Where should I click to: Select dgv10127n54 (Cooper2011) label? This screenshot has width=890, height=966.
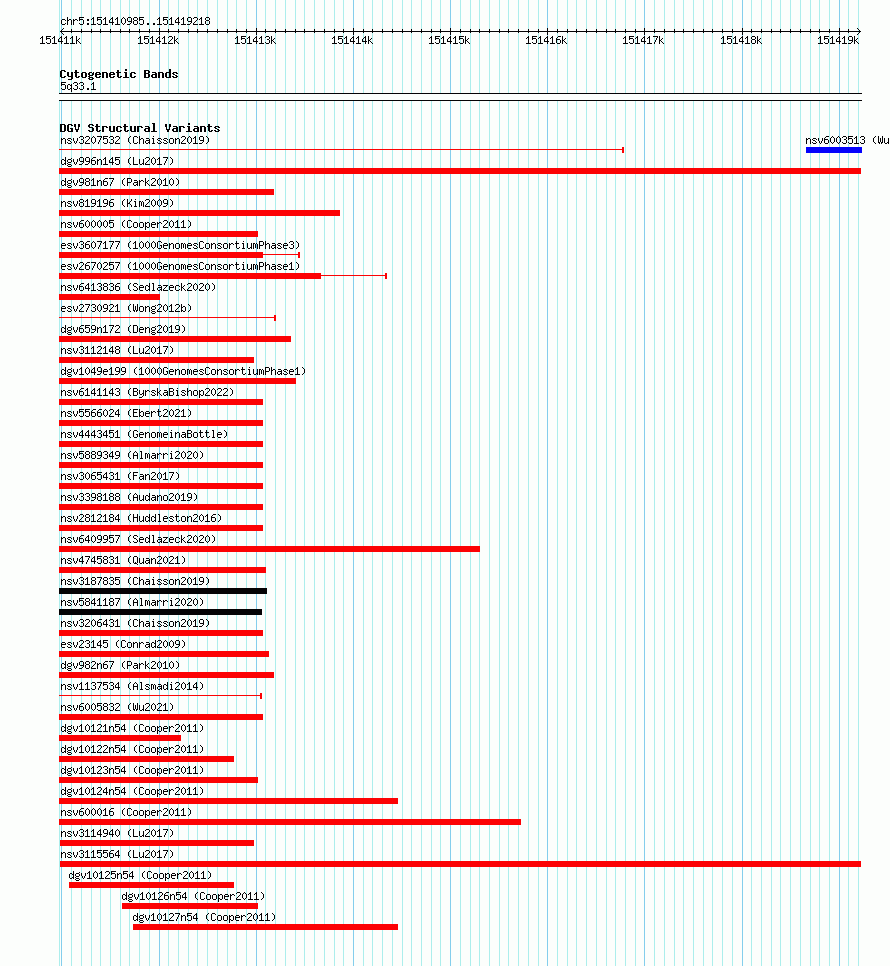tap(204, 917)
